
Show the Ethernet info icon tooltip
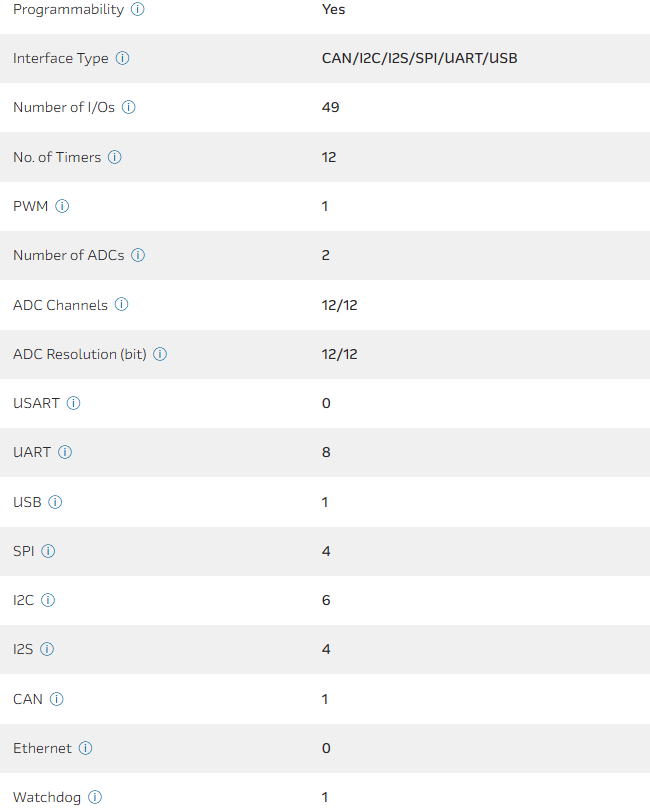pos(86,748)
